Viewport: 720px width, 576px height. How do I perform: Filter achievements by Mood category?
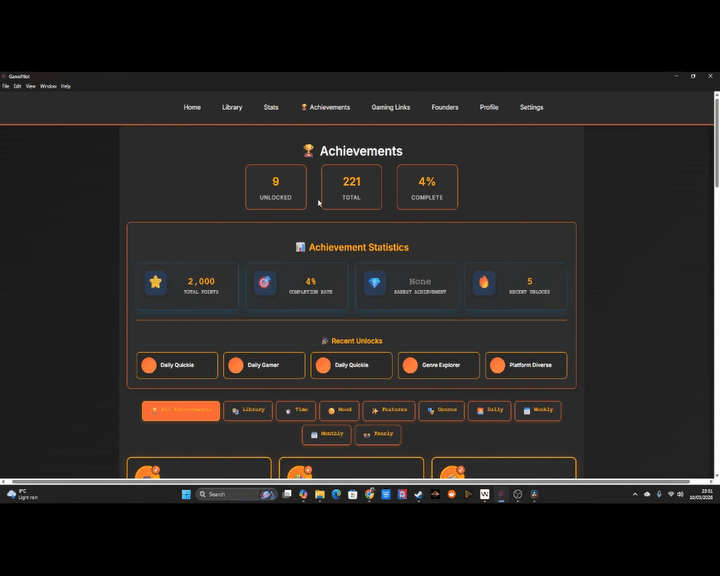click(x=340, y=410)
